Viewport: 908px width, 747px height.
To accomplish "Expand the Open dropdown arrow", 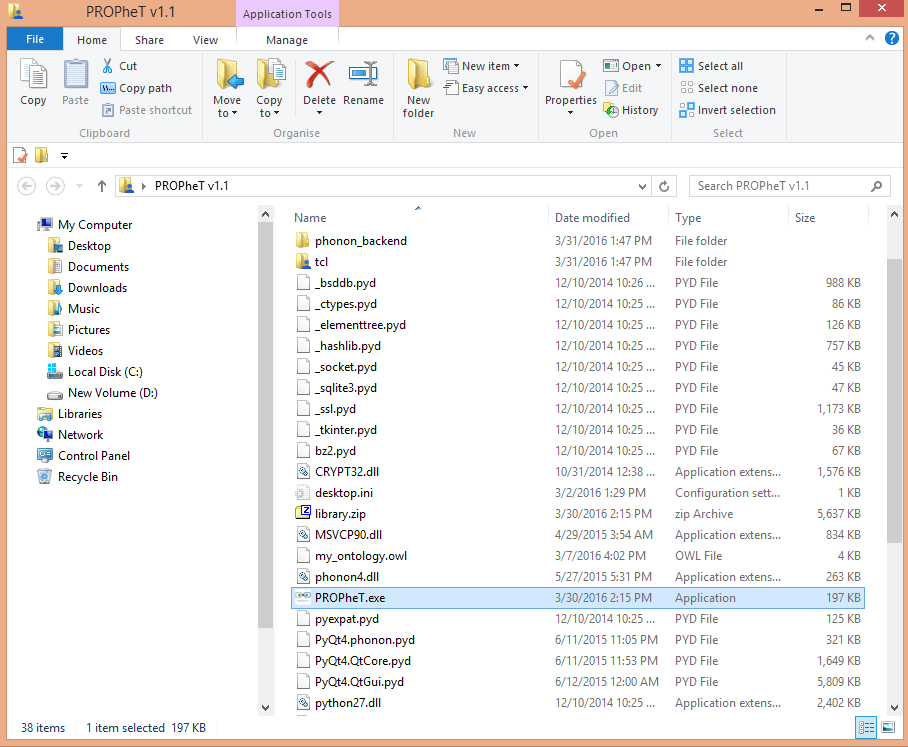I will pos(658,66).
